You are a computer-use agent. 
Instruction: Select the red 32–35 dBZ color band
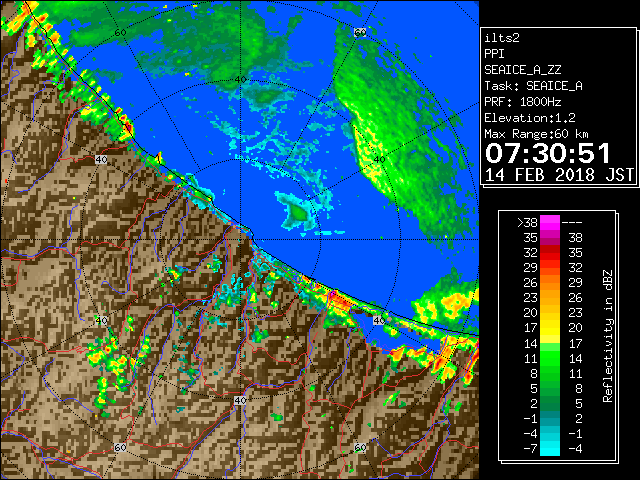(x=550, y=253)
